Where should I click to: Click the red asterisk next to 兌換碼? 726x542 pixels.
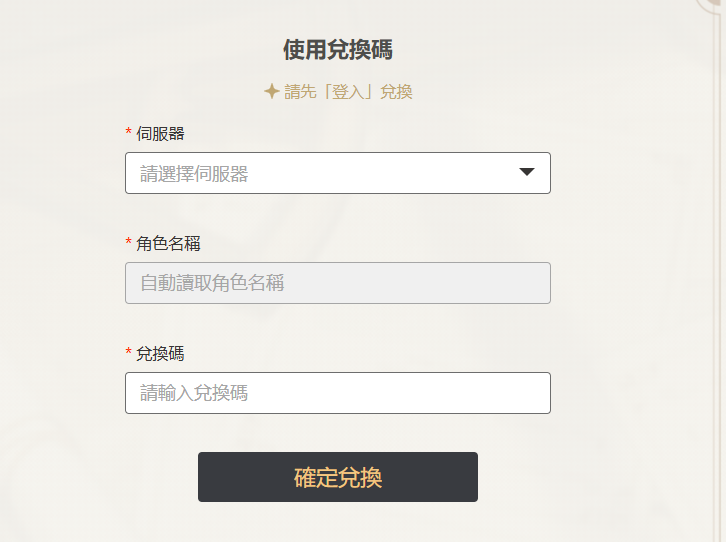point(128,351)
